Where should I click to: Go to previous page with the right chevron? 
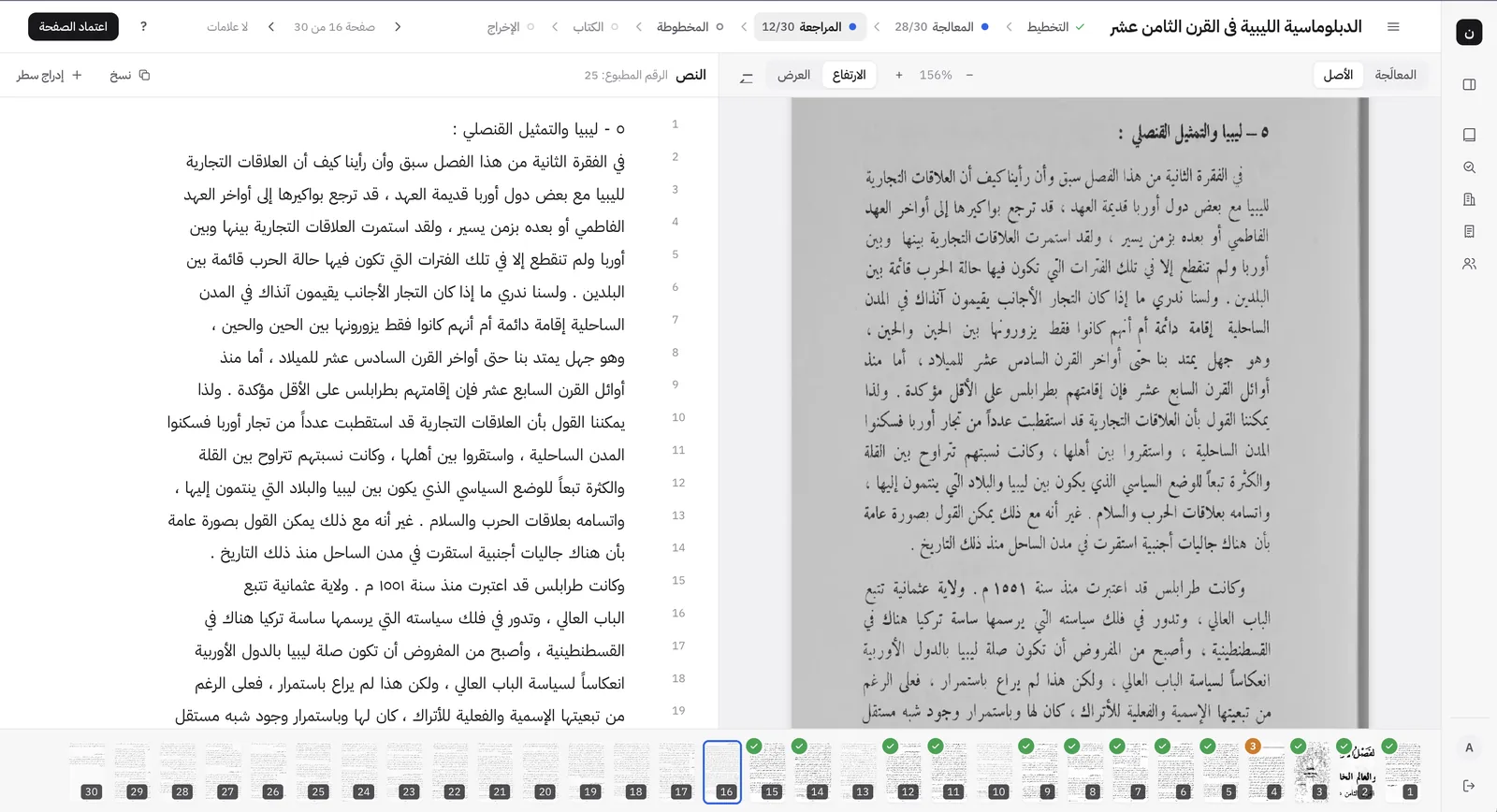tap(398, 27)
